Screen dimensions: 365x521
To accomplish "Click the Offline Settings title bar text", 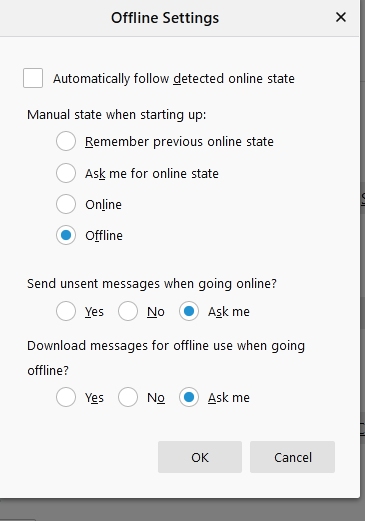I will coord(165,18).
